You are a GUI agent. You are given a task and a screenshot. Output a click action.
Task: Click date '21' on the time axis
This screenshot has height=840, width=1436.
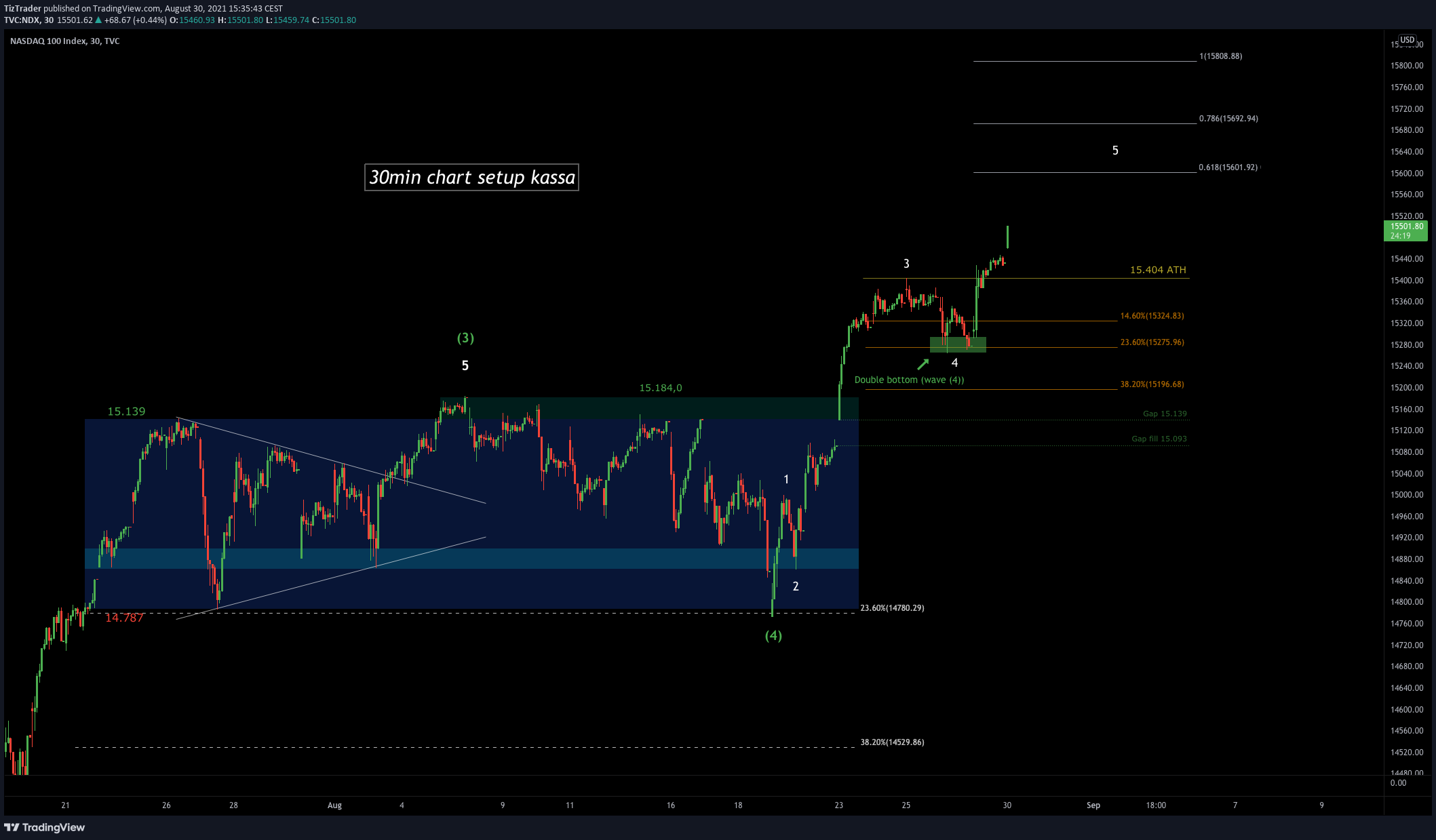65,805
